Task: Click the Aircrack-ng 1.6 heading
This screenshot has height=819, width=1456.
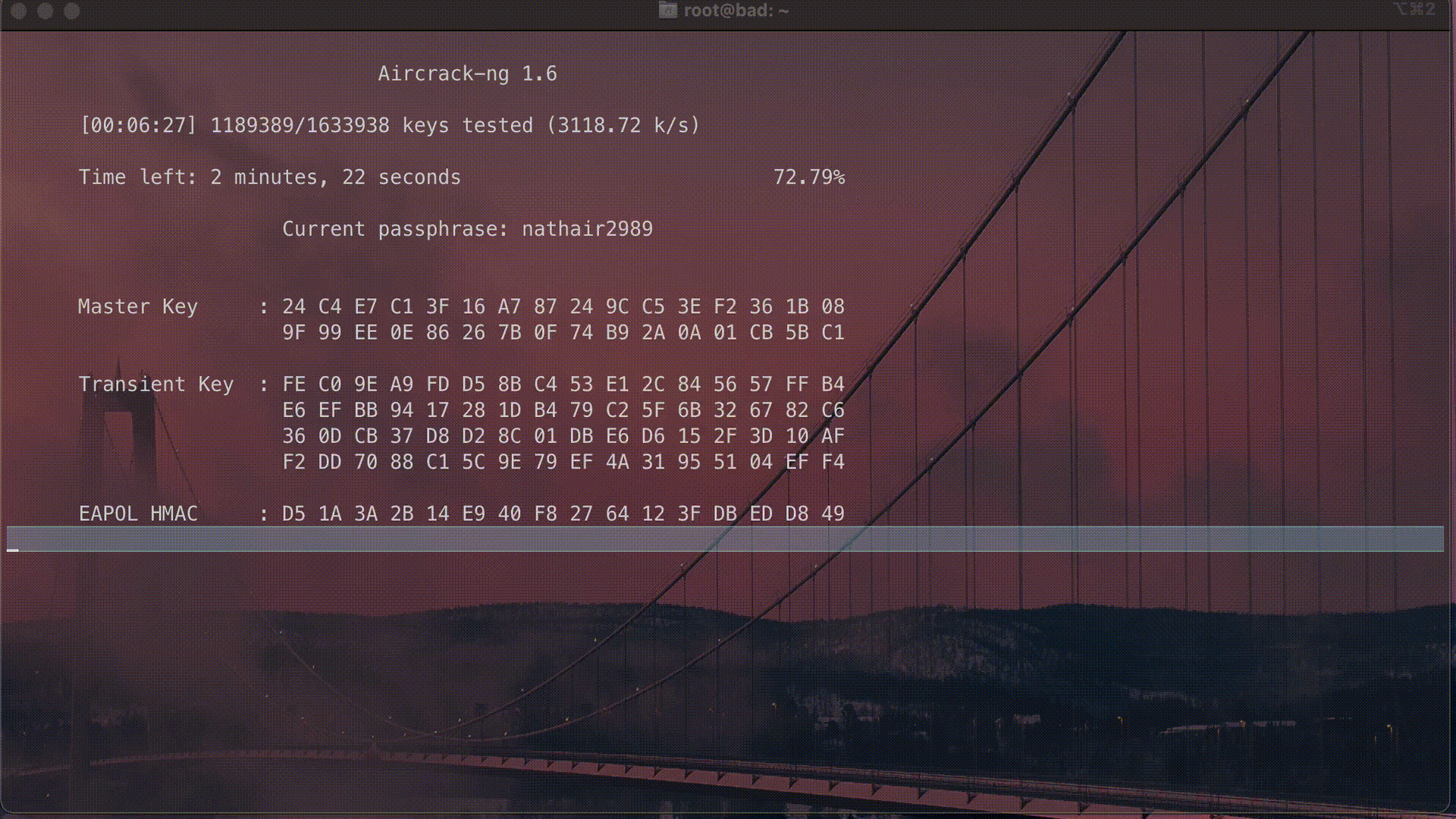Action: coord(467,74)
